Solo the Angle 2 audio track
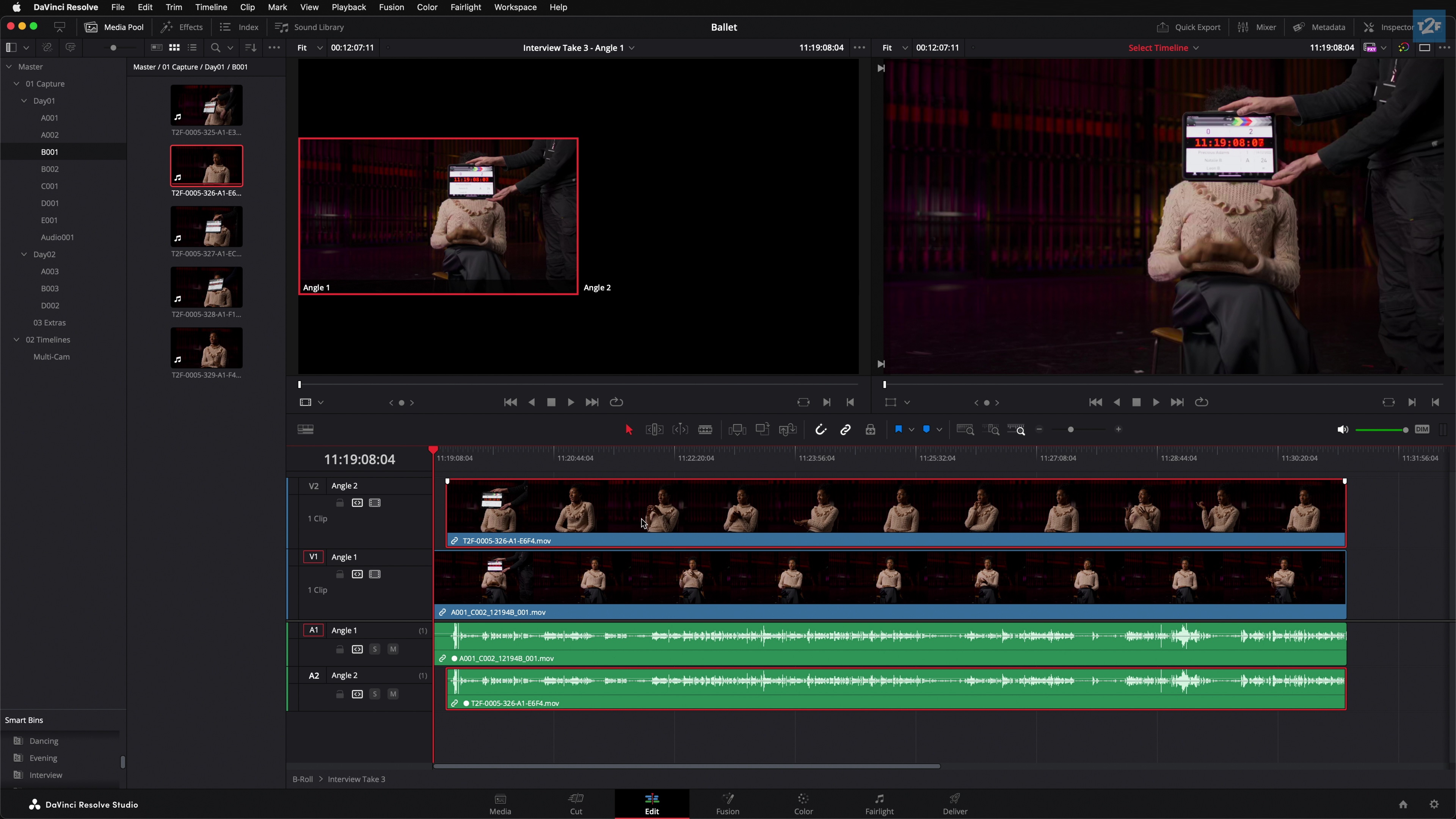 tap(375, 694)
